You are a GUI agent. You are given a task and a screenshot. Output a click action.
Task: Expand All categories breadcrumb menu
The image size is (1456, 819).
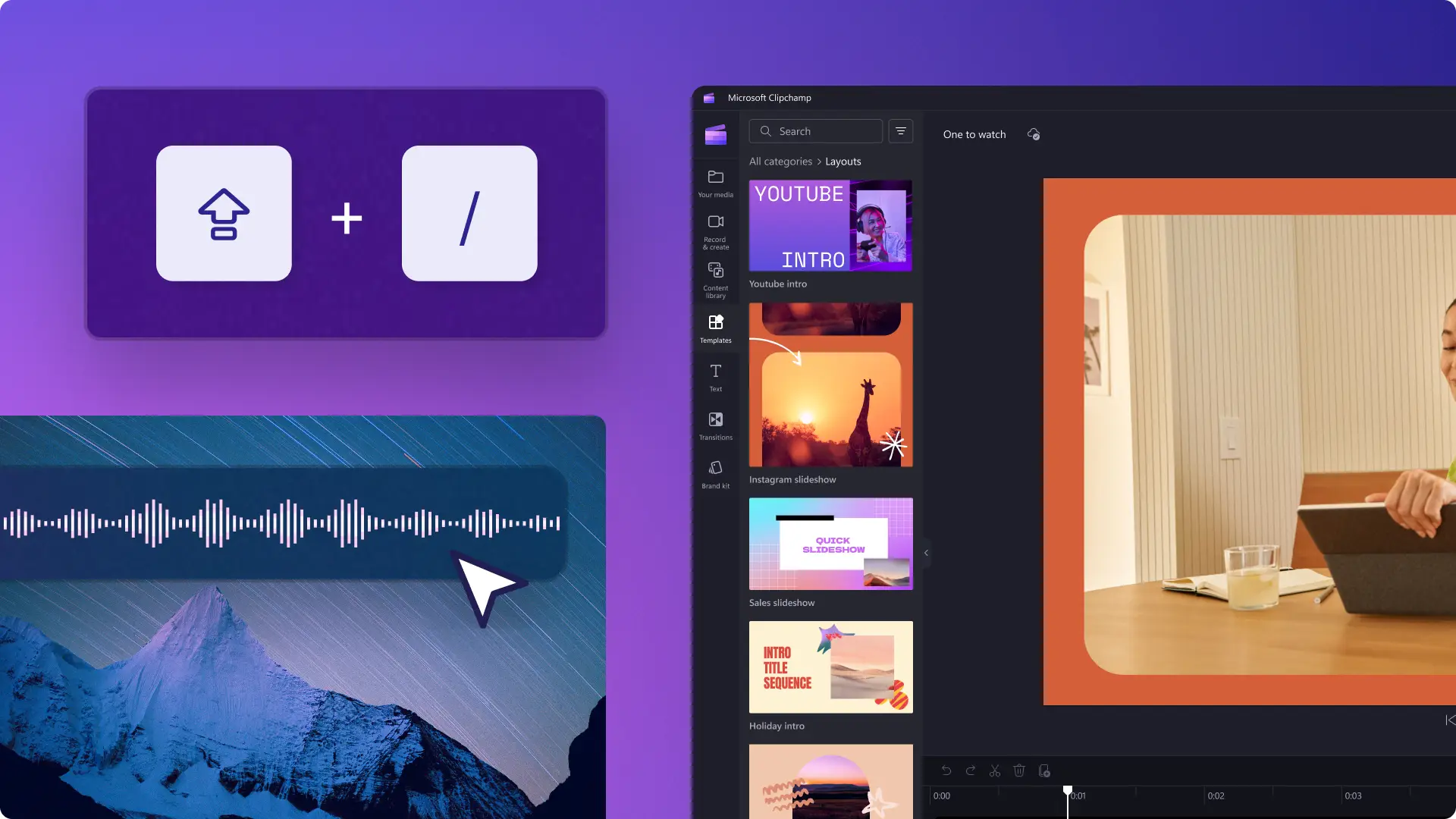[781, 161]
